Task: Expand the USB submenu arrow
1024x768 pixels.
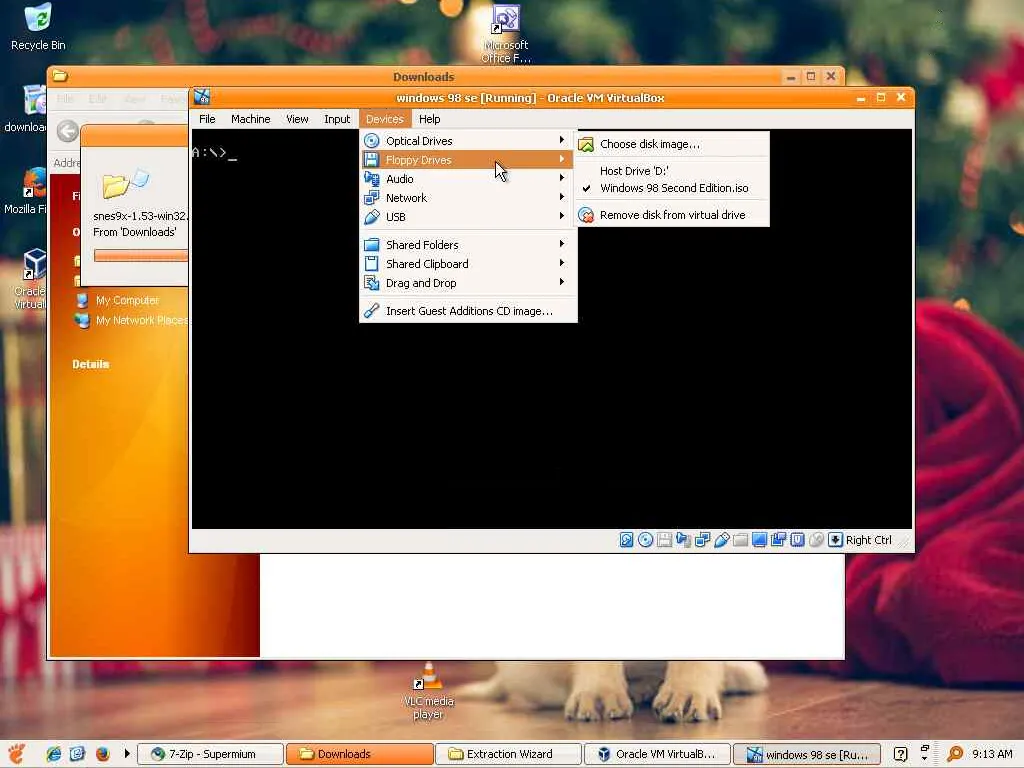Action: pos(562,216)
